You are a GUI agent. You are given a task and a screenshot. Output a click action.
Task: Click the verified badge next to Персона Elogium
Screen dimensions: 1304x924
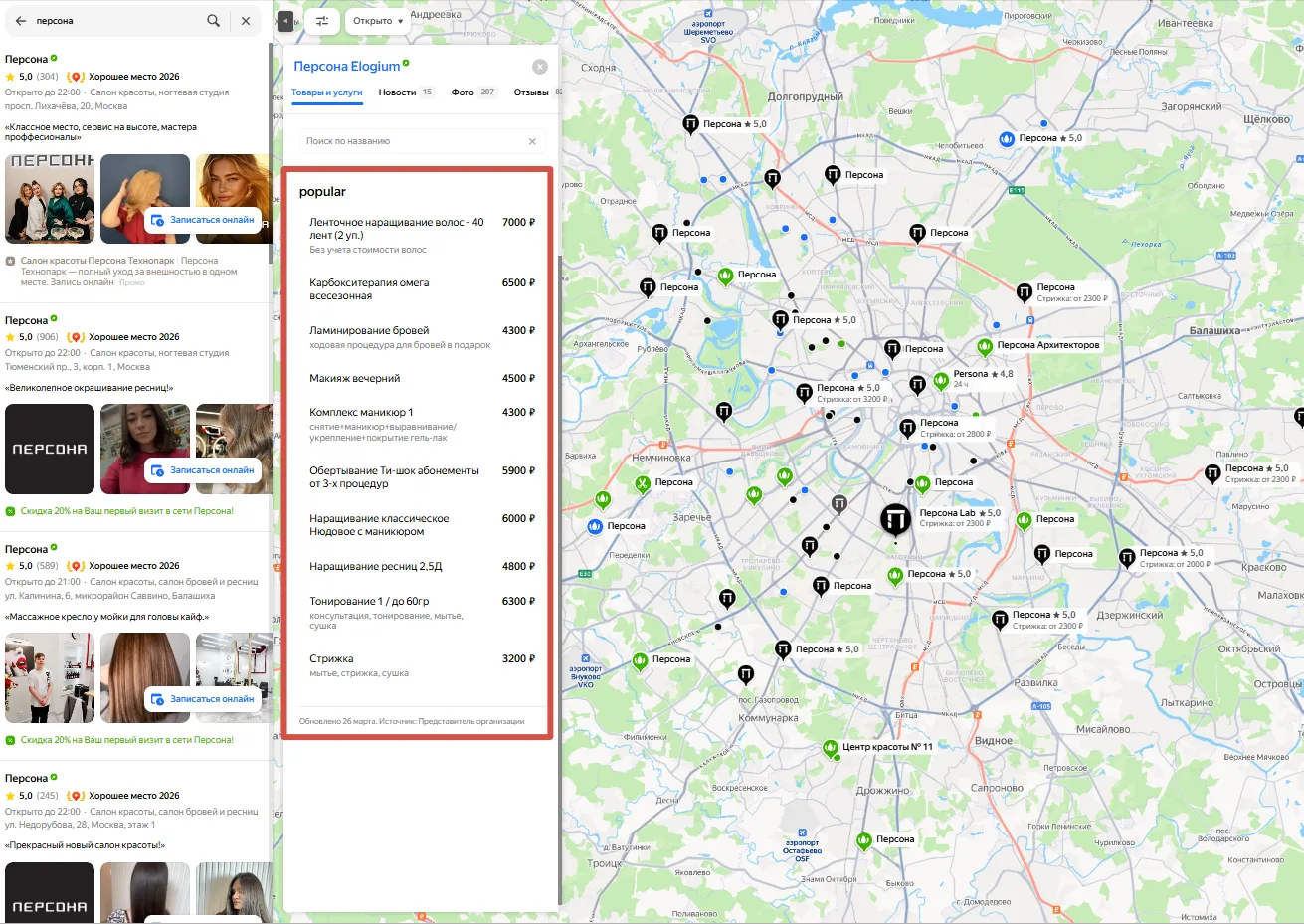pyautogui.click(x=406, y=64)
